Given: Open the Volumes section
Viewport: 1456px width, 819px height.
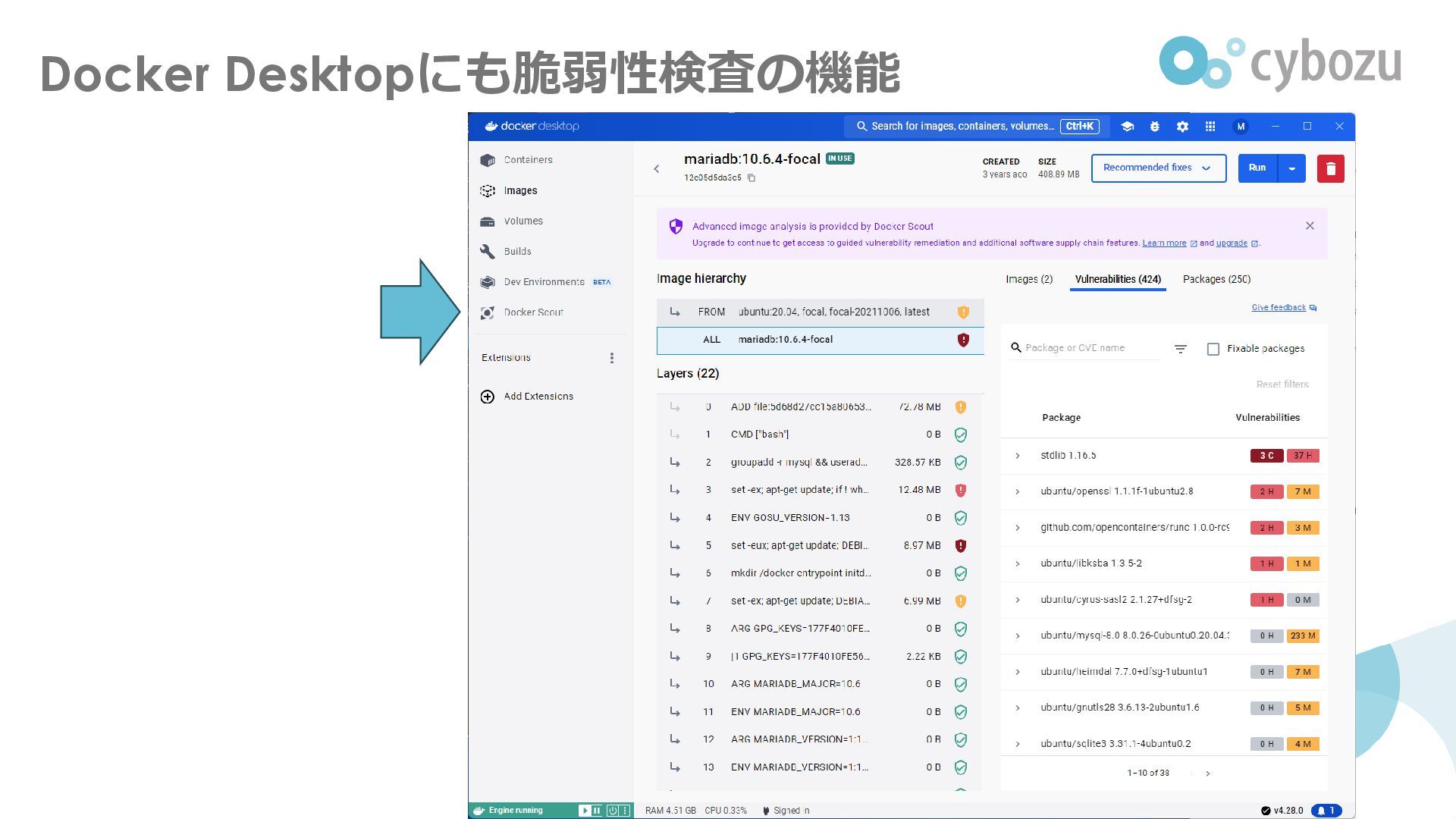Looking at the screenshot, I should 523,221.
